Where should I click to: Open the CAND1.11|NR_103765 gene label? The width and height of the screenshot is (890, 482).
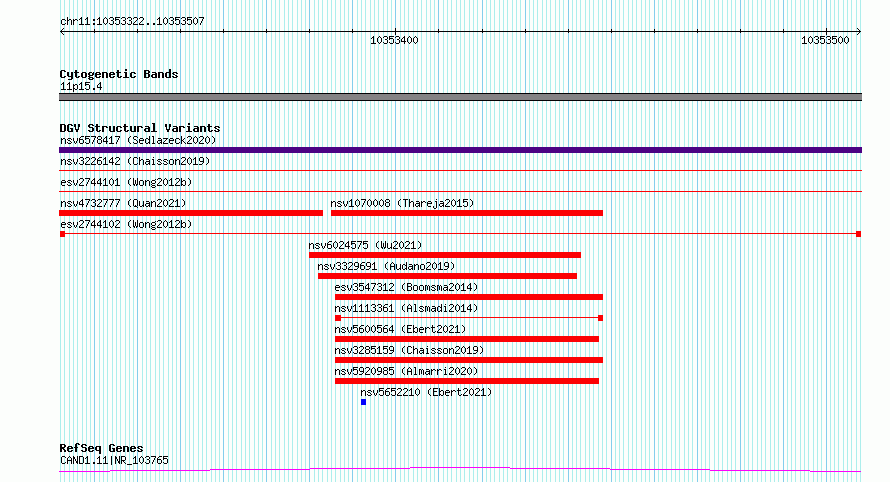click(114, 460)
